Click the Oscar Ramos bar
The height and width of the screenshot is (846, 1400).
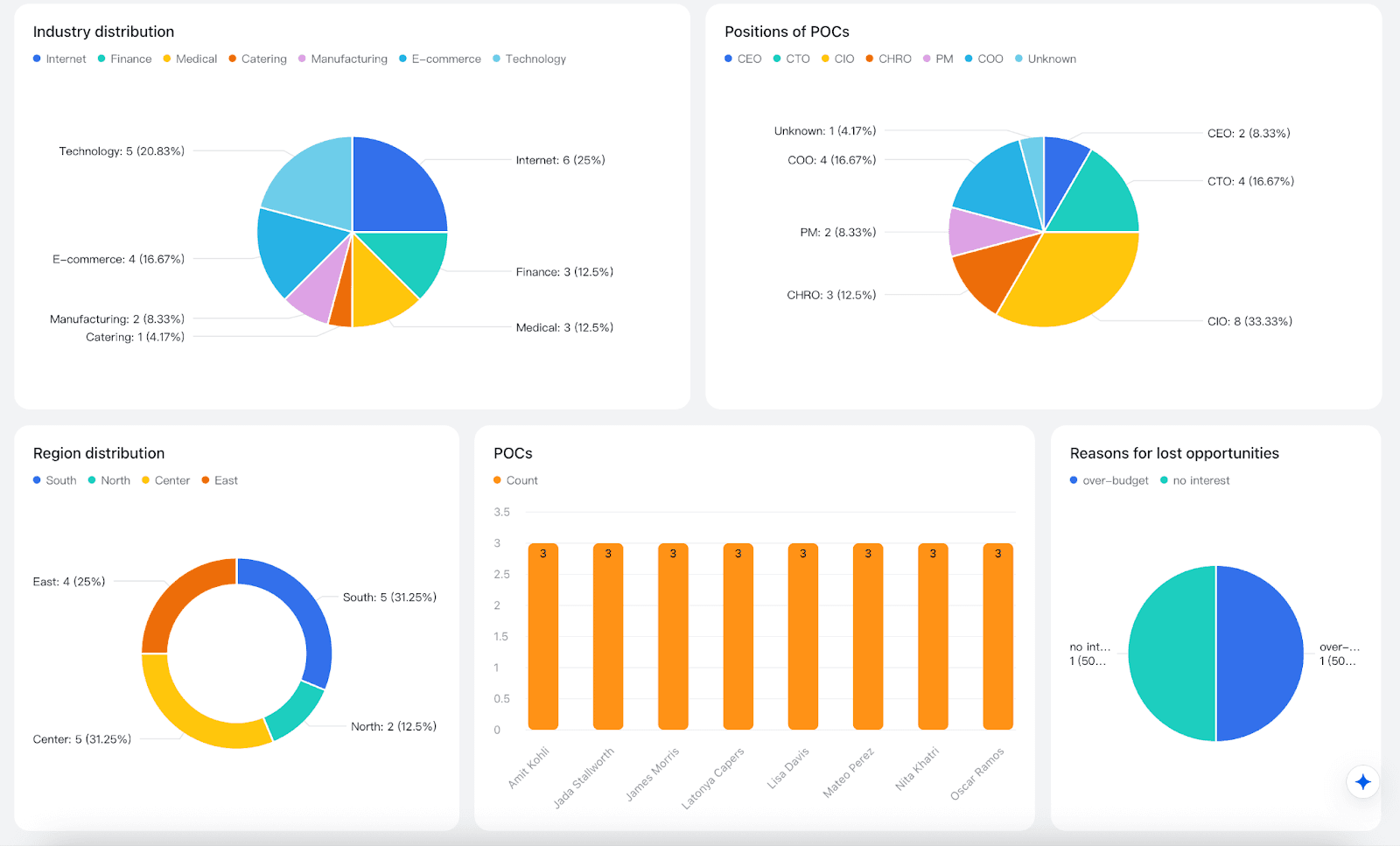[998, 636]
